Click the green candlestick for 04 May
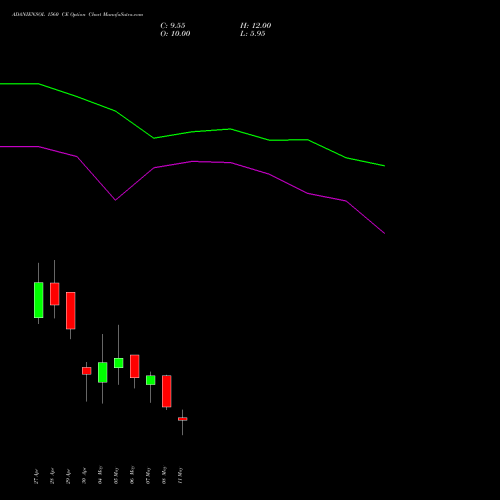 pos(103,372)
